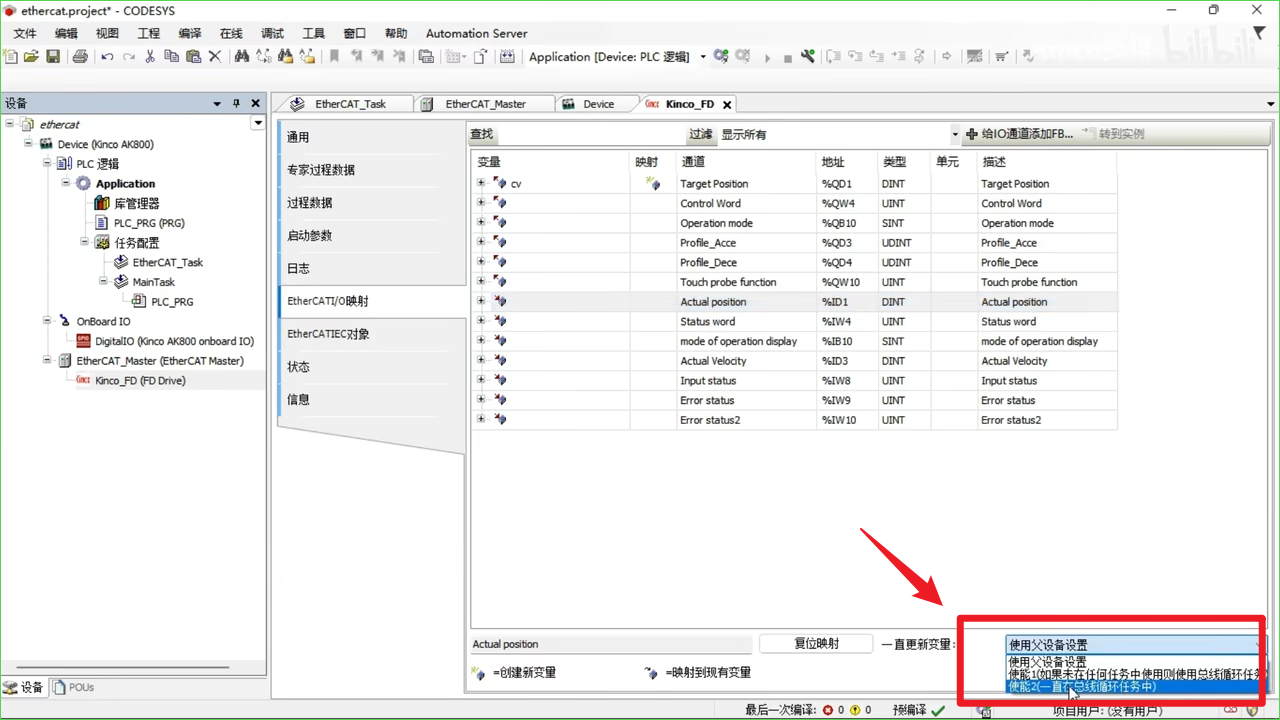Viewport: 1280px width, 720px height.
Task: Click the disabled 转到实例 button
Action: 1113,134
